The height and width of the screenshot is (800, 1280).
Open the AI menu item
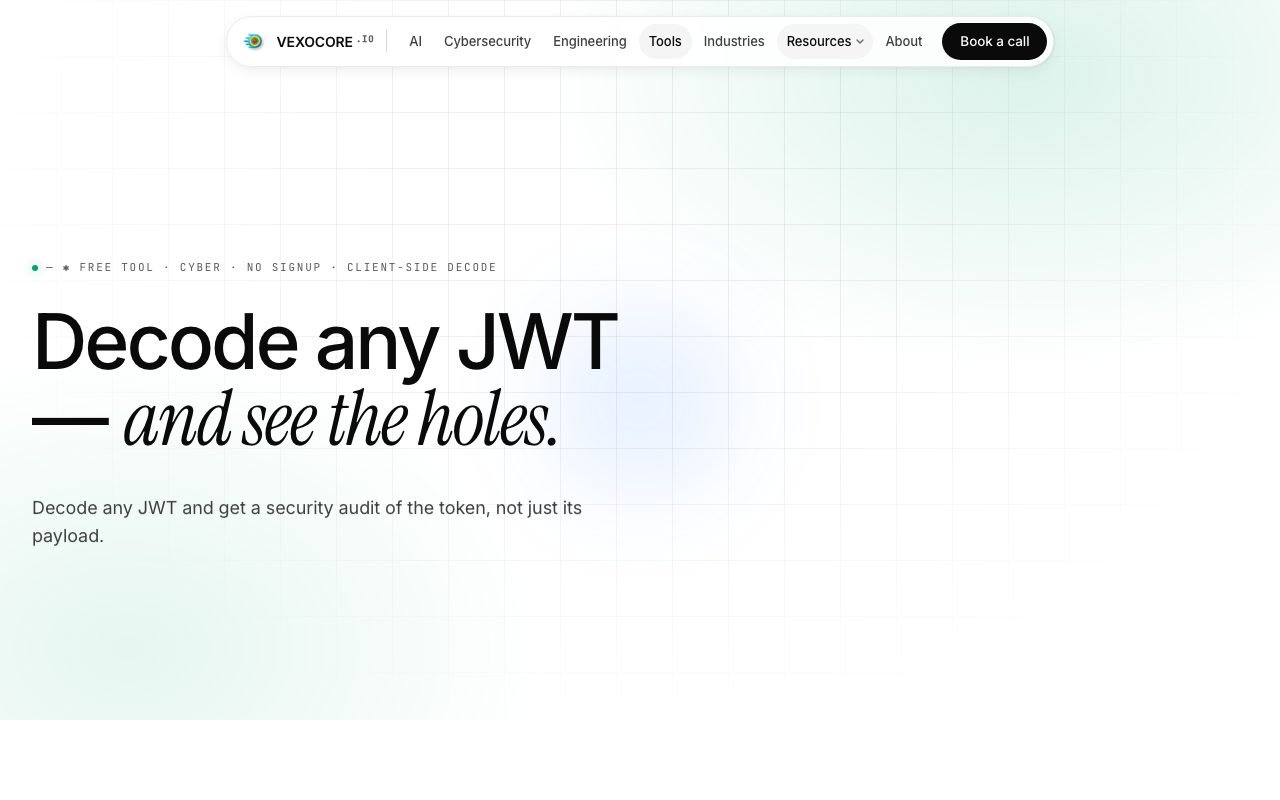415,41
